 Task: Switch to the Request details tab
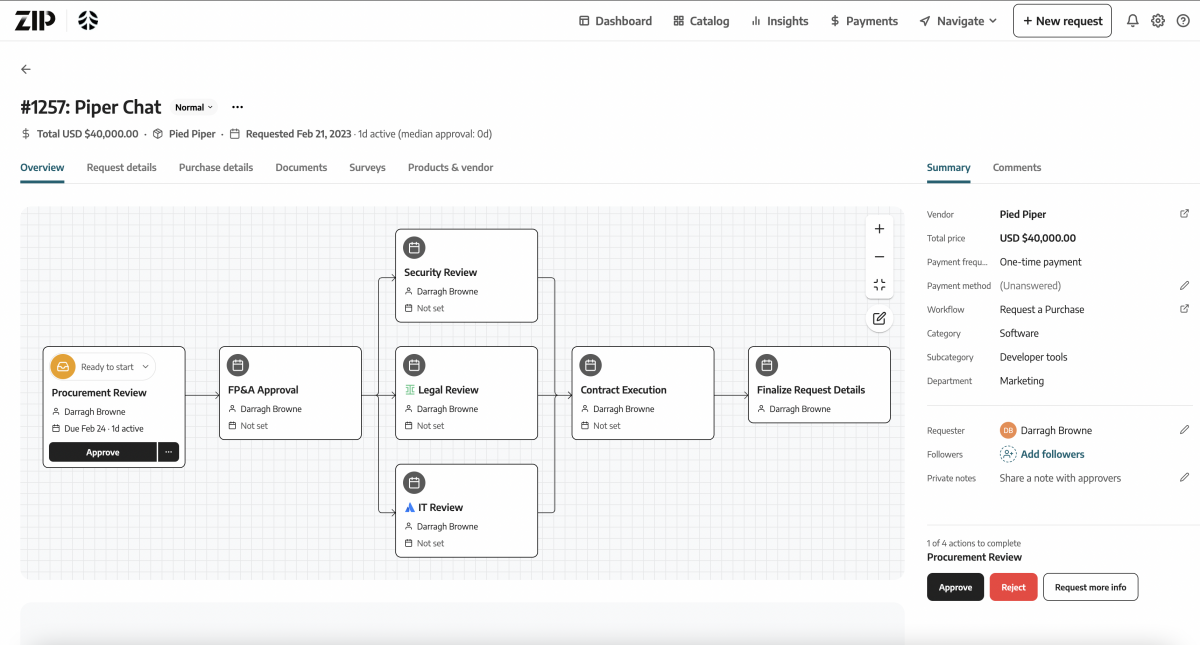tap(122, 168)
